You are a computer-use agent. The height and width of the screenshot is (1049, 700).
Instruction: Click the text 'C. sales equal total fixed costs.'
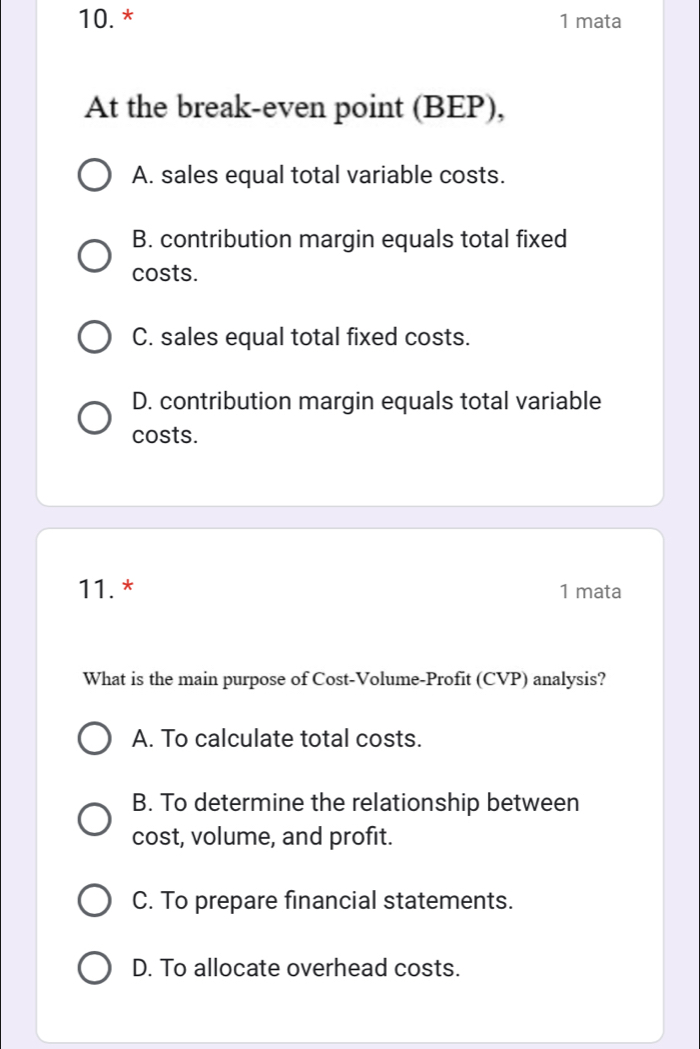[300, 337]
